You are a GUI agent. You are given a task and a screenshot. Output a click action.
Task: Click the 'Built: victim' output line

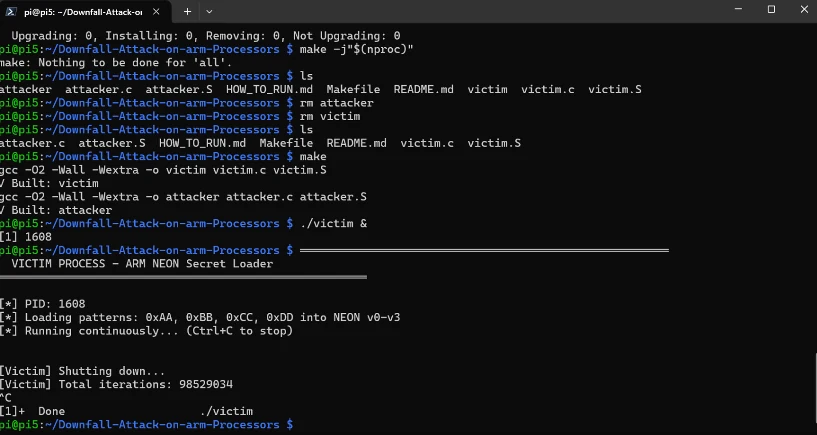(49, 184)
